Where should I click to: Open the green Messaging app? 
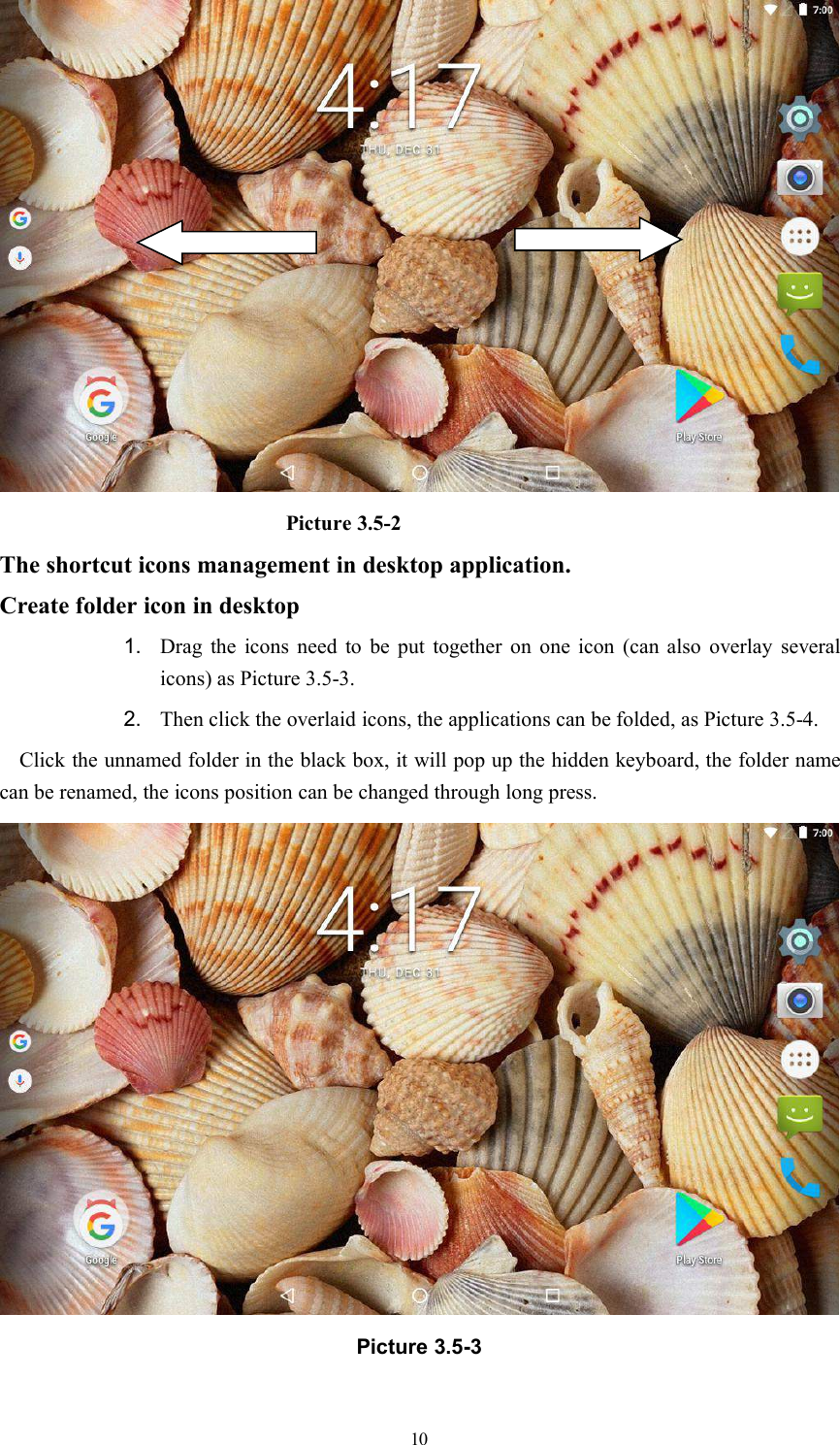(799, 292)
